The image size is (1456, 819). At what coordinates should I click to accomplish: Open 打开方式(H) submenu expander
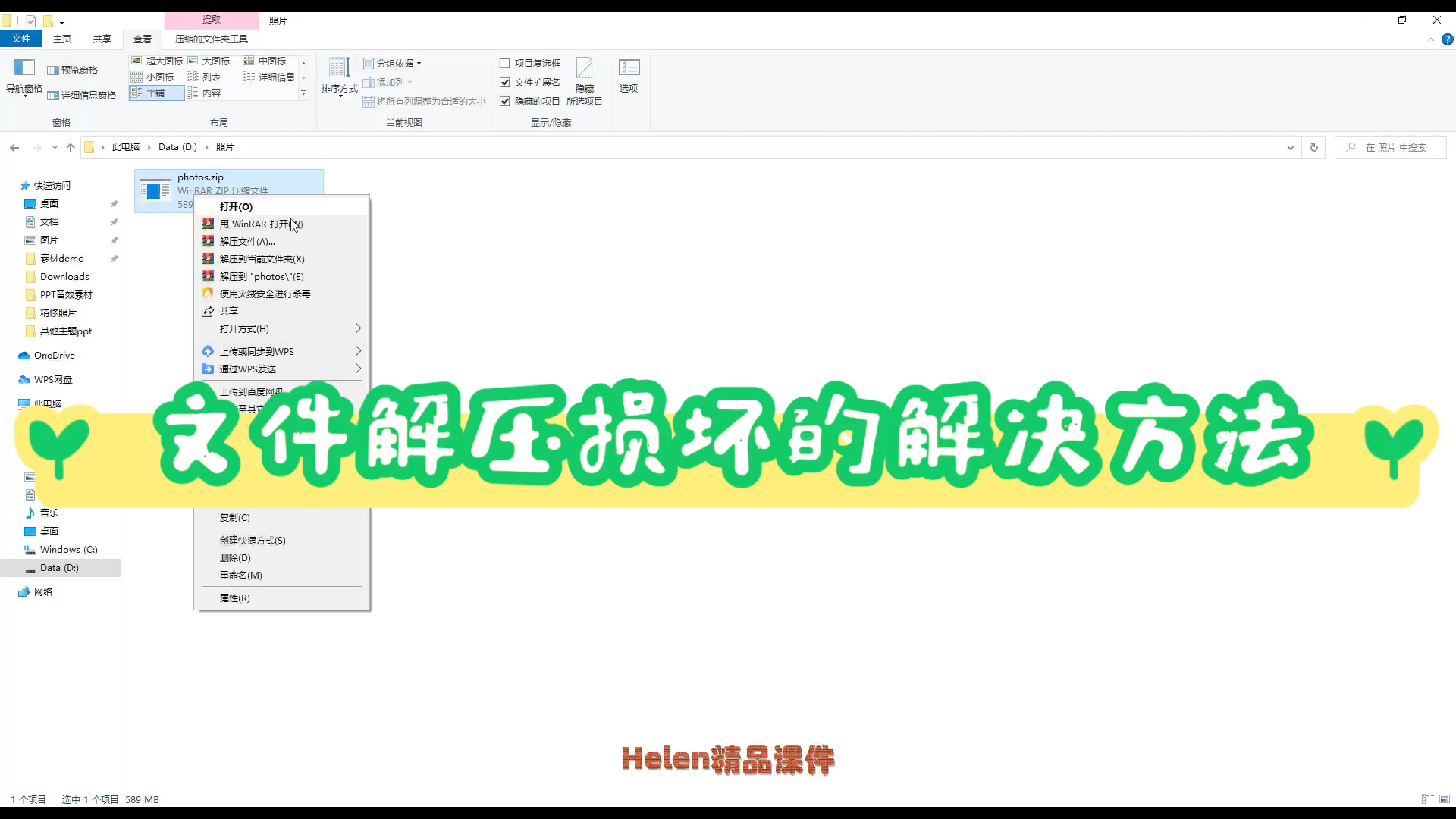358,328
